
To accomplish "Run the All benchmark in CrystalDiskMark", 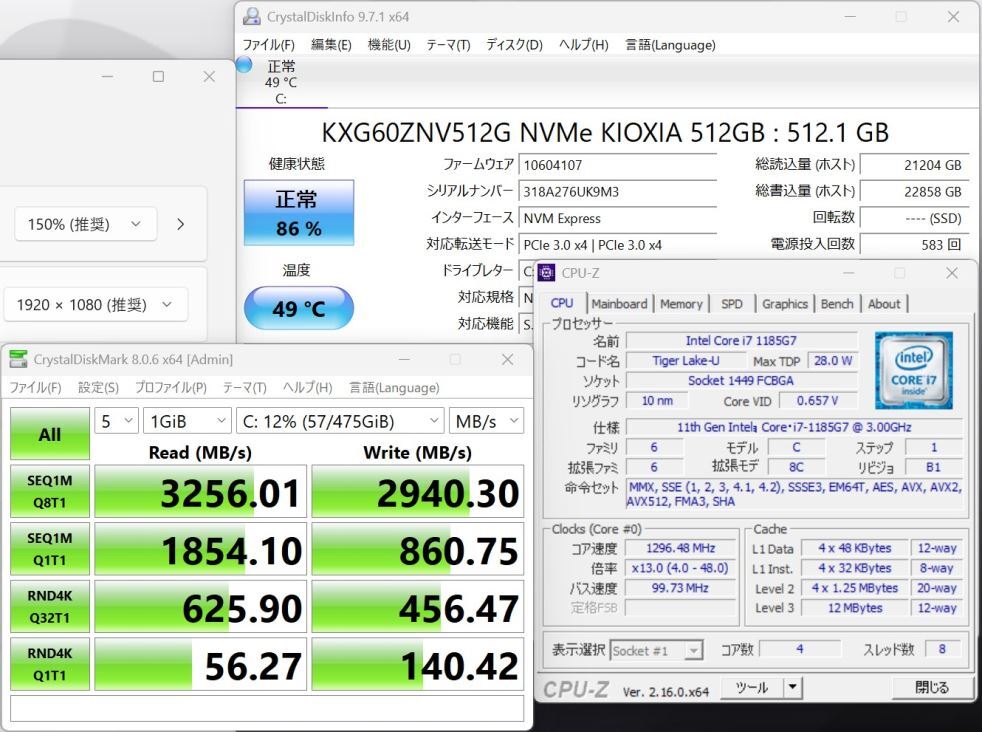I will [x=49, y=434].
